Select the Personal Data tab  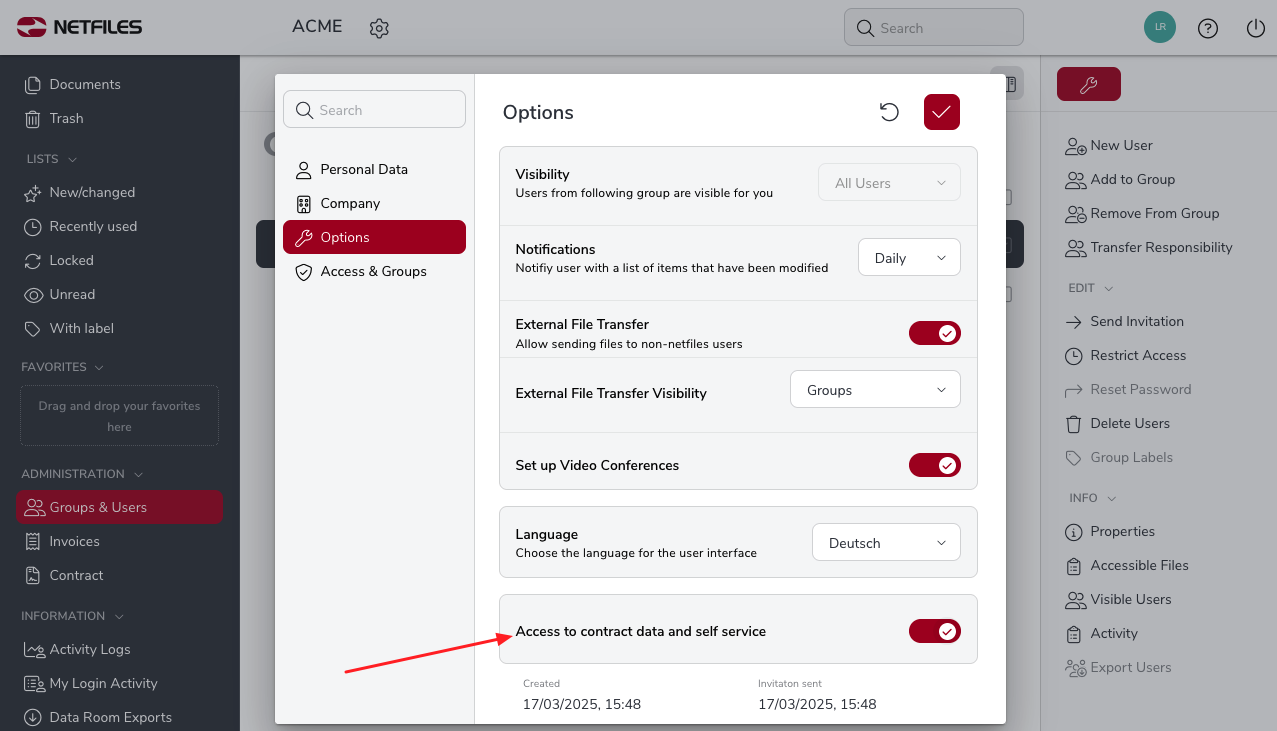tap(374, 169)
